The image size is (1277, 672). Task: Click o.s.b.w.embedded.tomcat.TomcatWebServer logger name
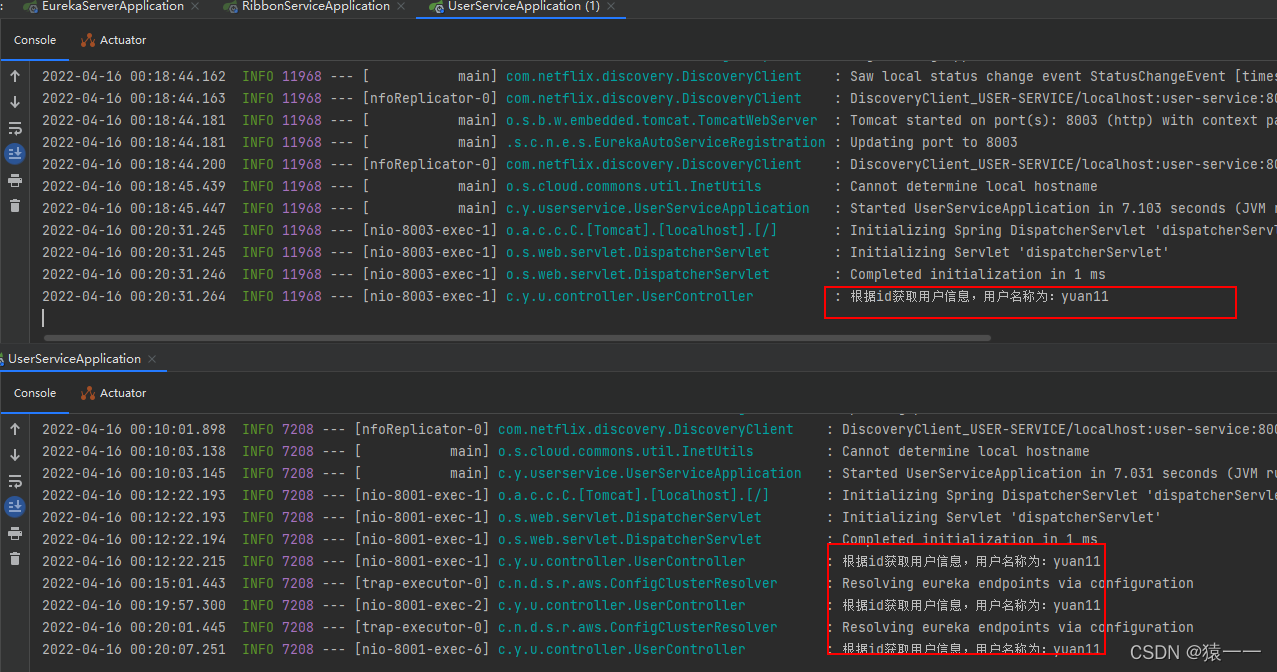pos(662,120)
